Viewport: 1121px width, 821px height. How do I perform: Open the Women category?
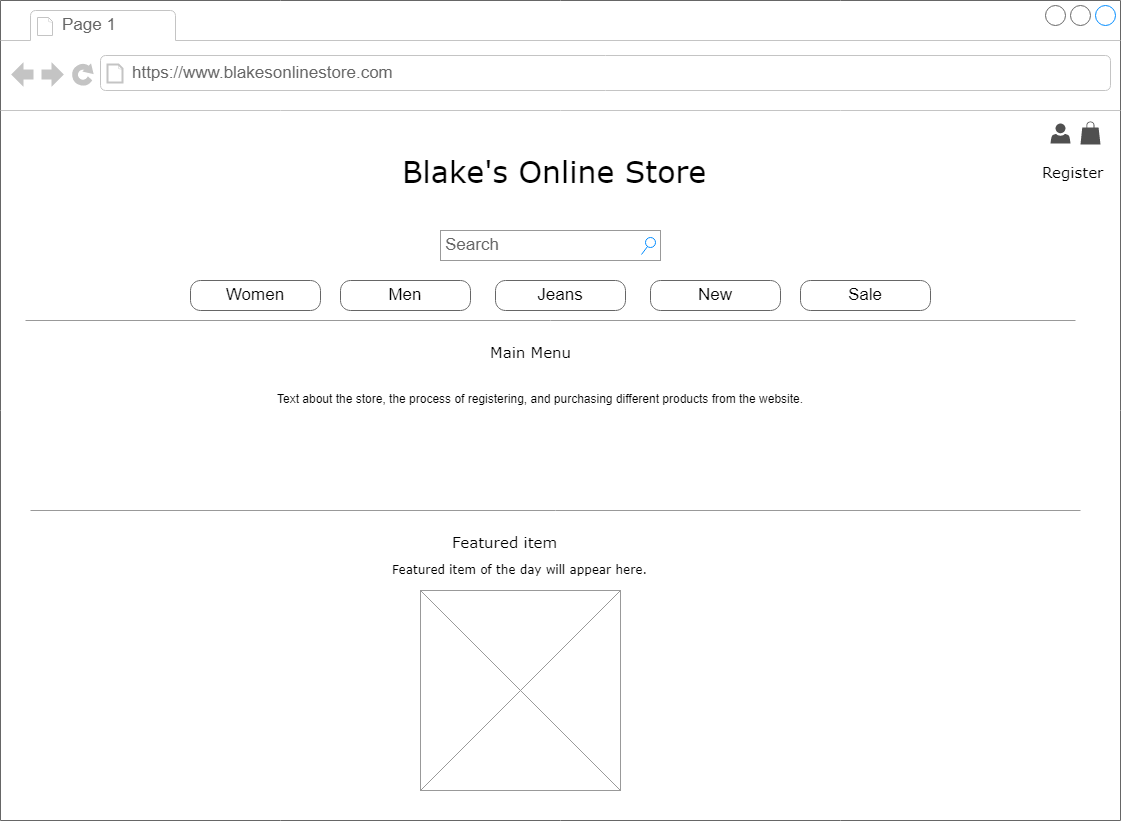(255, 295)
